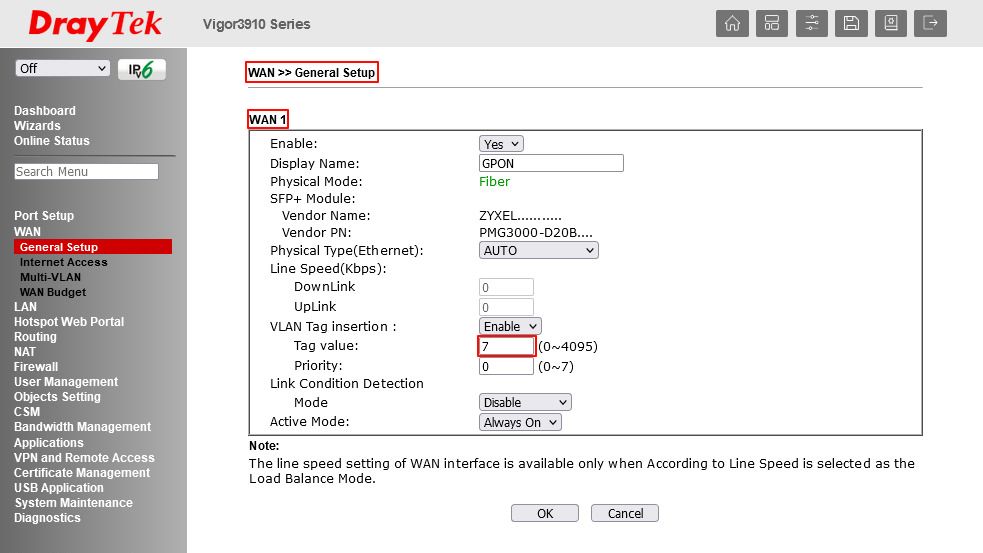The image size is (983, 553).
Task: Open Bandwidth Management in the sidebar
Action: 82,427
